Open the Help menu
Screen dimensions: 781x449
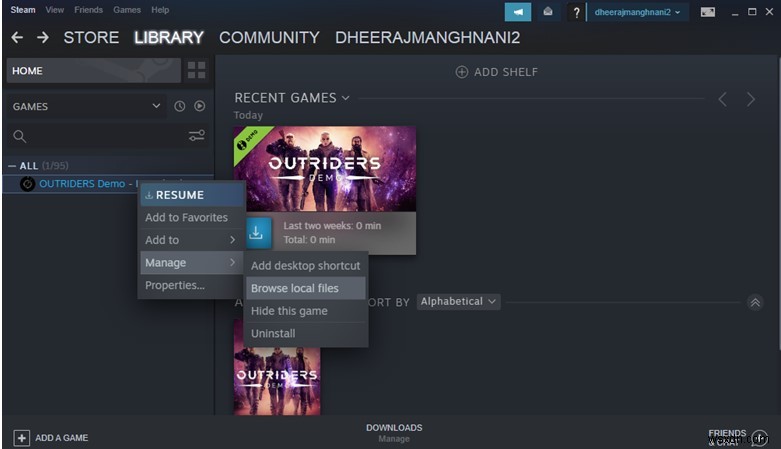pos(160,10)
